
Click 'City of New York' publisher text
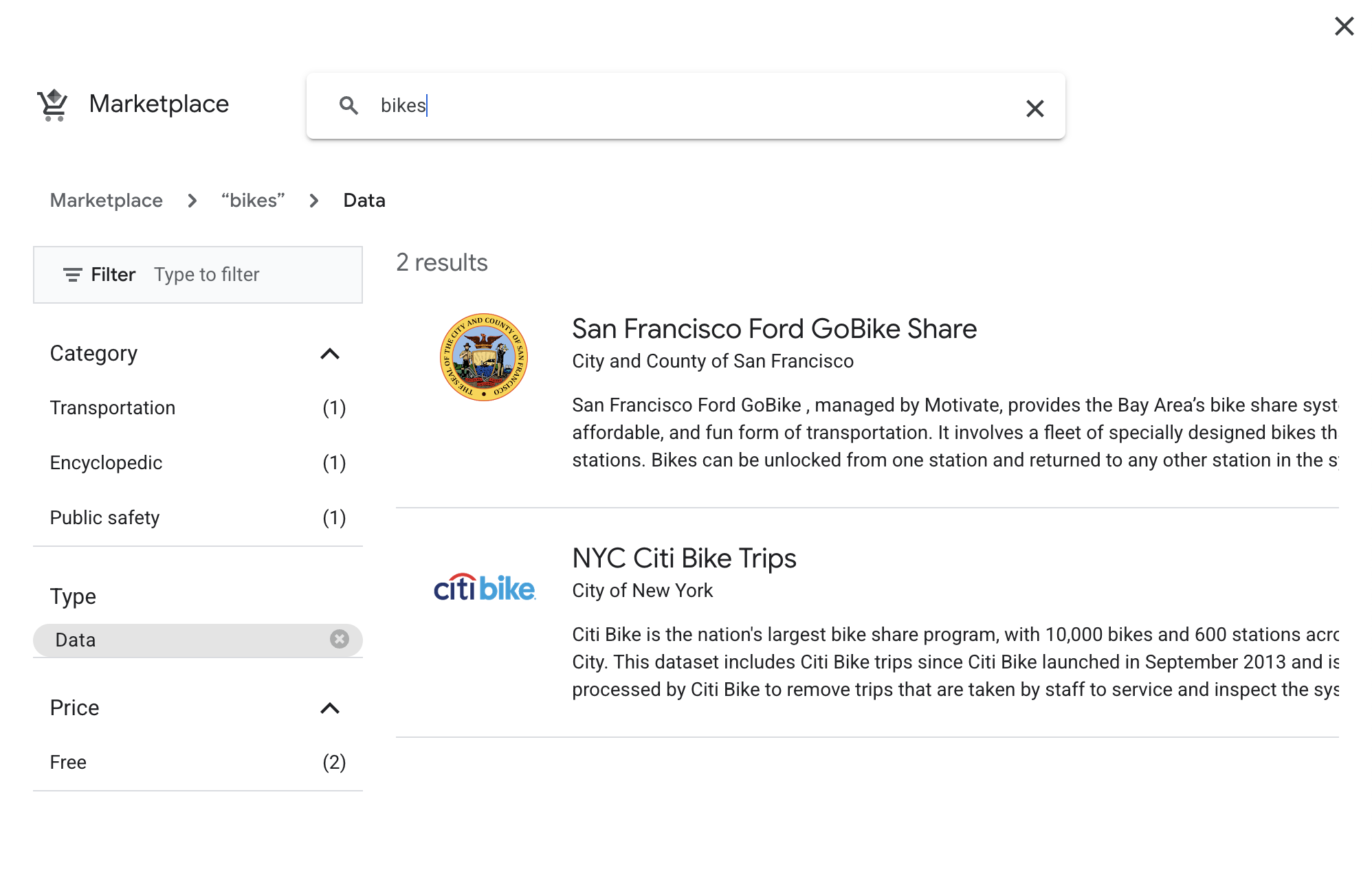pyautogui.click(x=643, y=591)
